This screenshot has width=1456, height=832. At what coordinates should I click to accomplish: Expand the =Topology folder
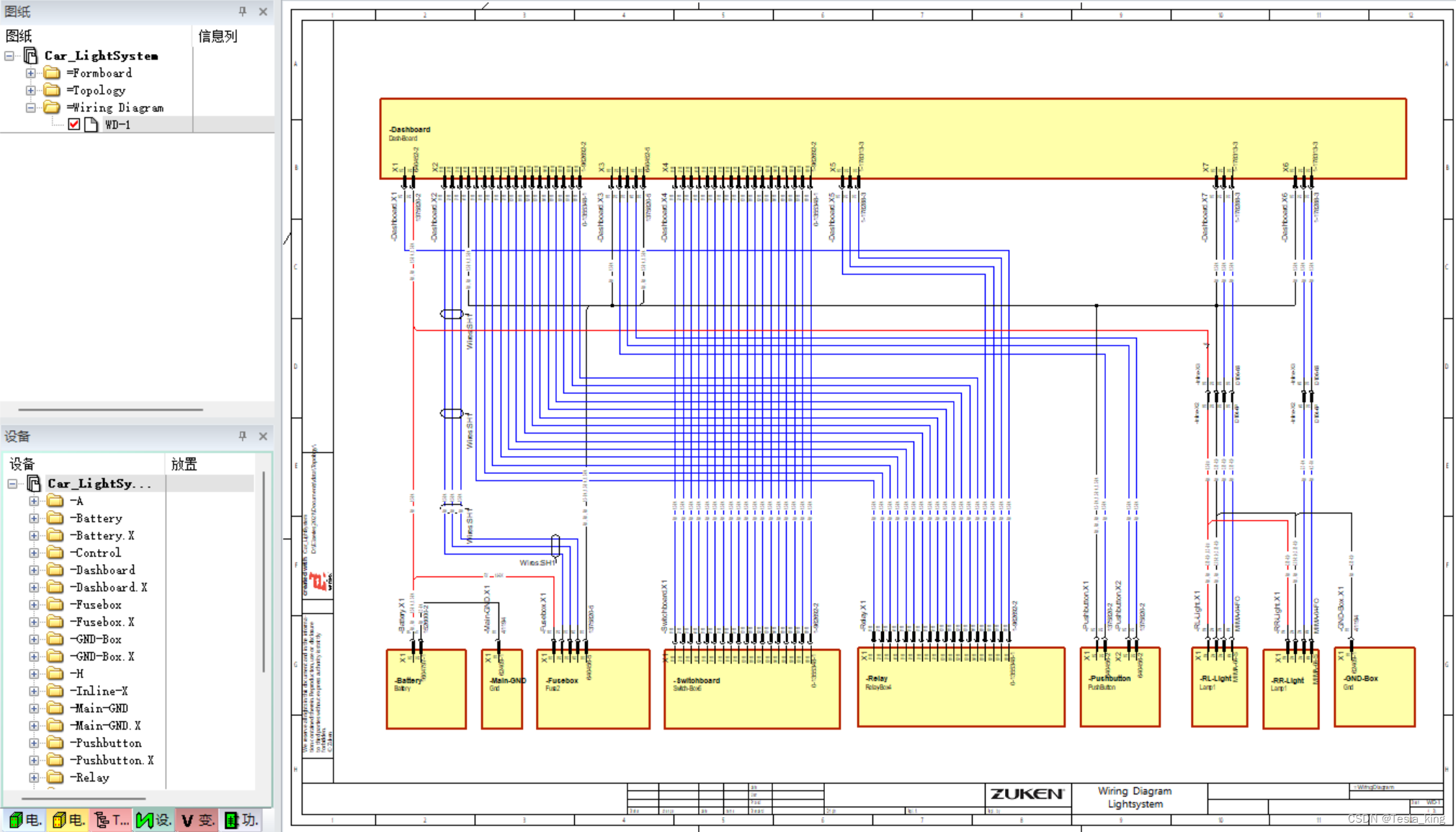(31, 90)
